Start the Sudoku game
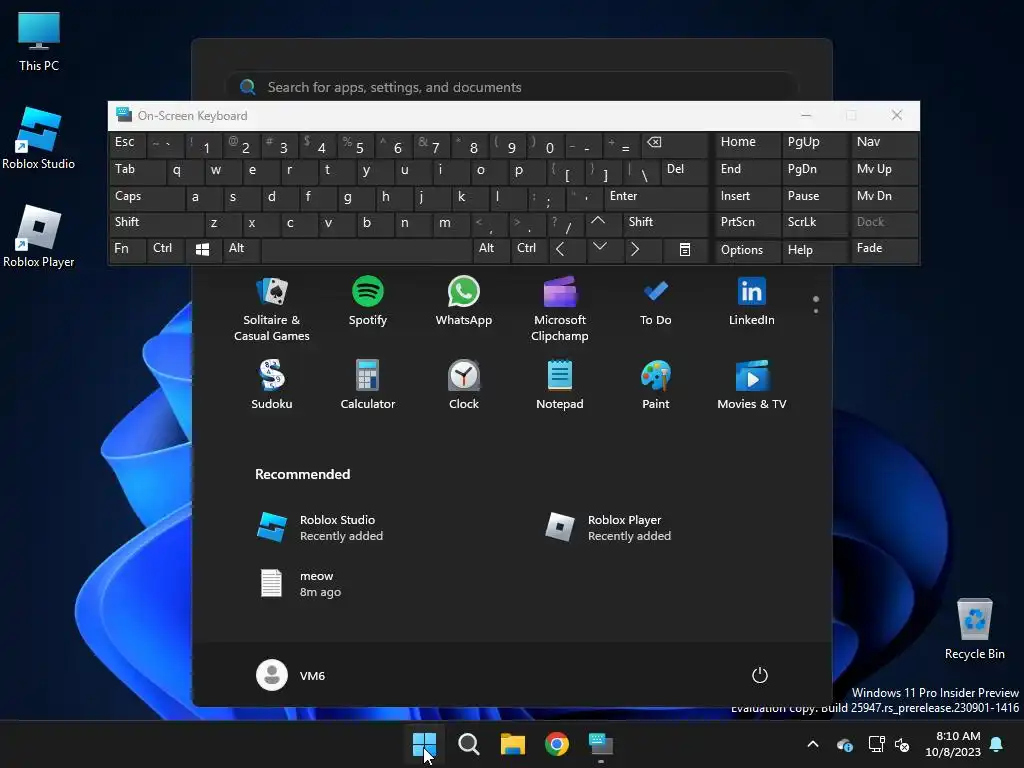This screenshot has height=768, width=1024. tap(272, 385)
